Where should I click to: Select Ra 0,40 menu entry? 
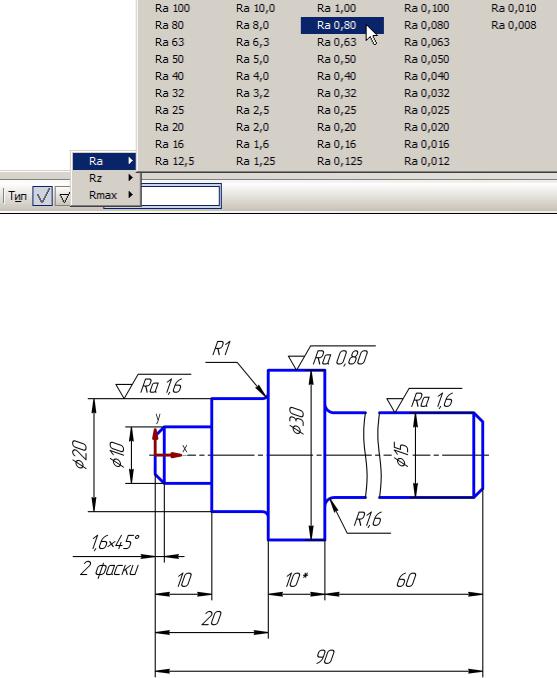tap(336, 76)
